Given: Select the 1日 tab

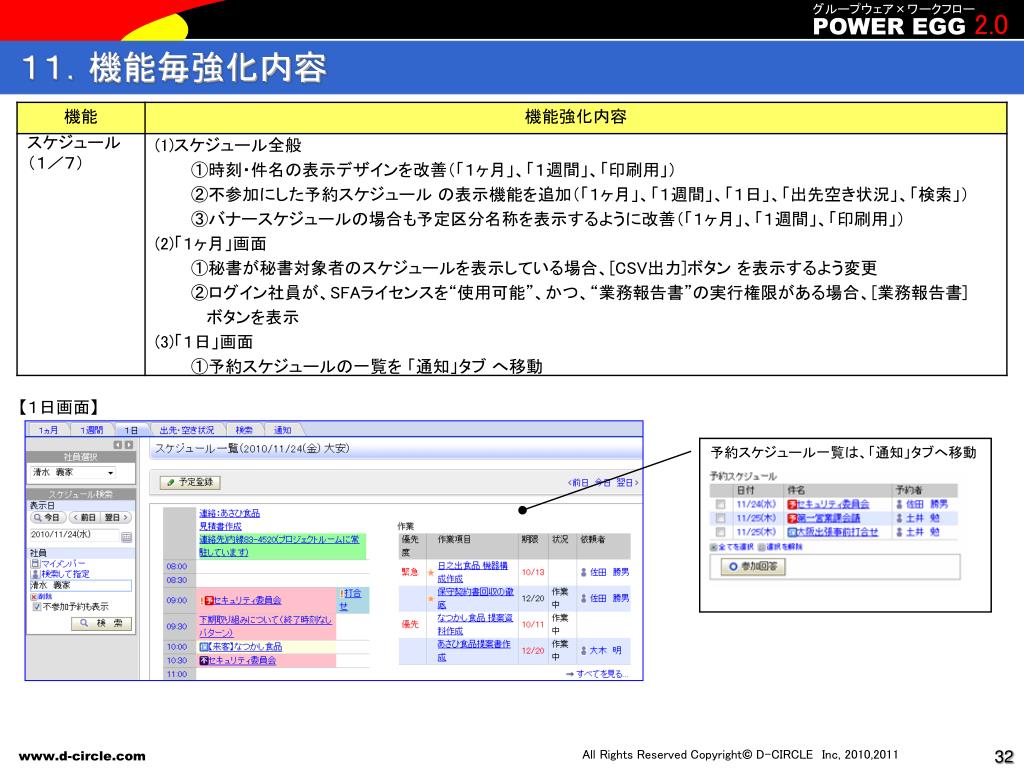Looking at the screenshot, I should pyautogui.click(x=131, y=430).
